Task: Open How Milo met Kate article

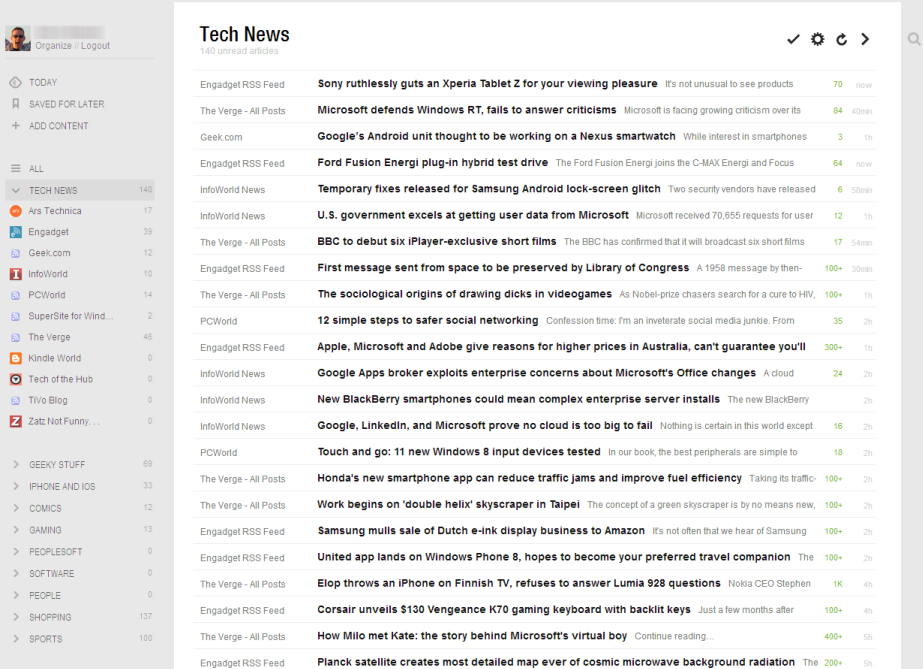Action: click(x=472, y=636)
